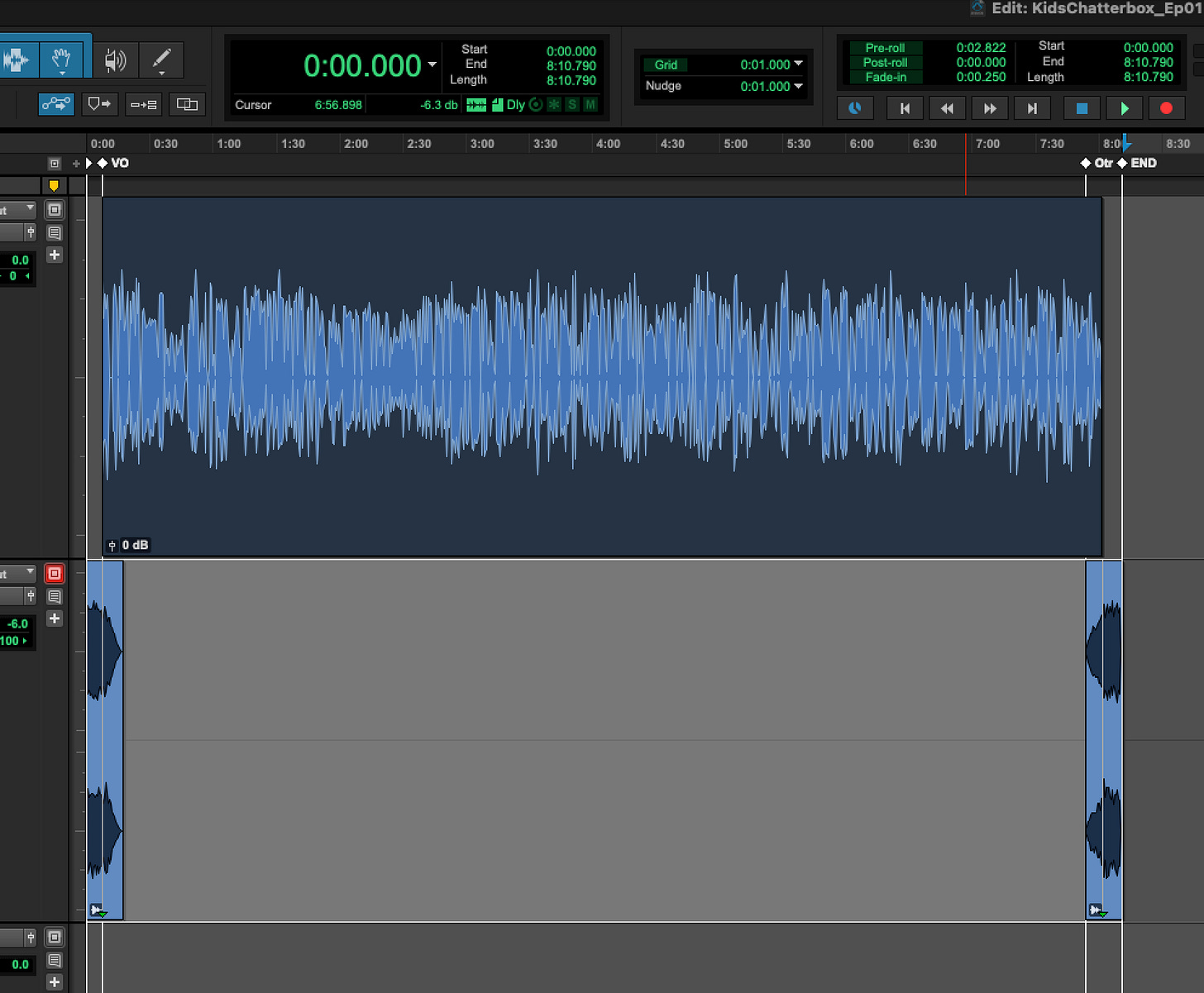Click the END marker in ruler
The image size is (1204, 993).
1137,163
